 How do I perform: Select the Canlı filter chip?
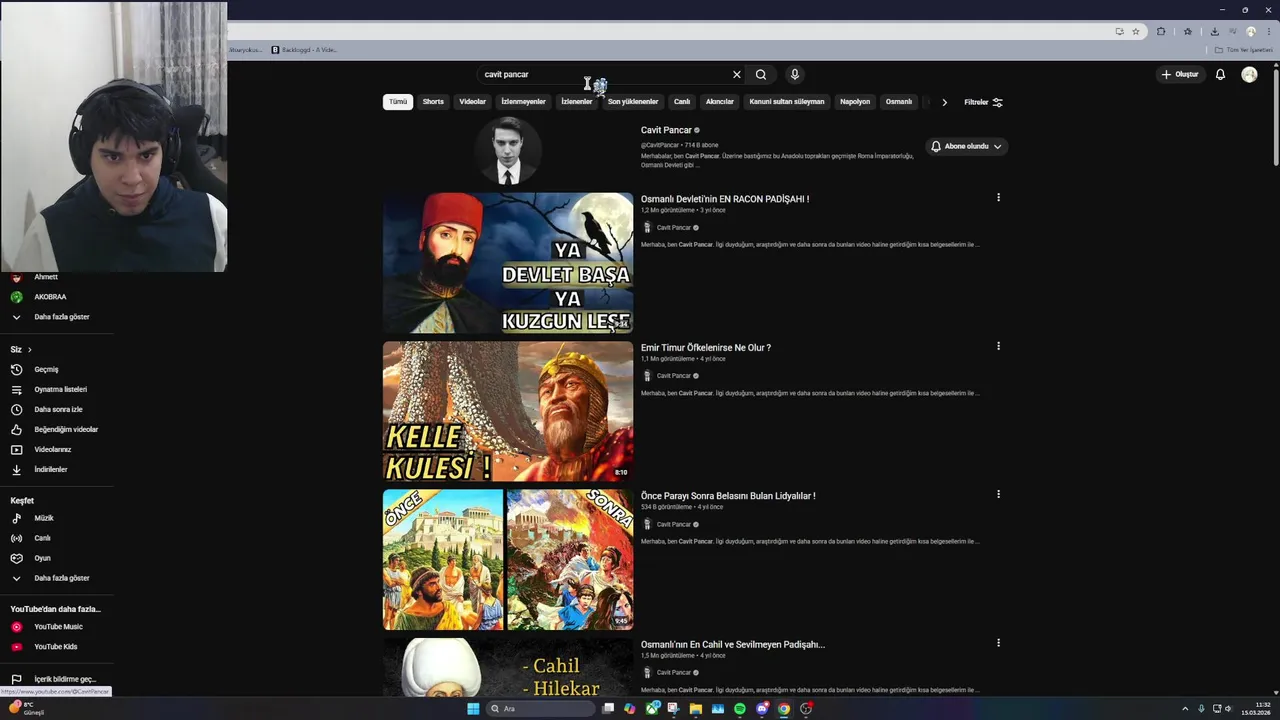point(682,102)
